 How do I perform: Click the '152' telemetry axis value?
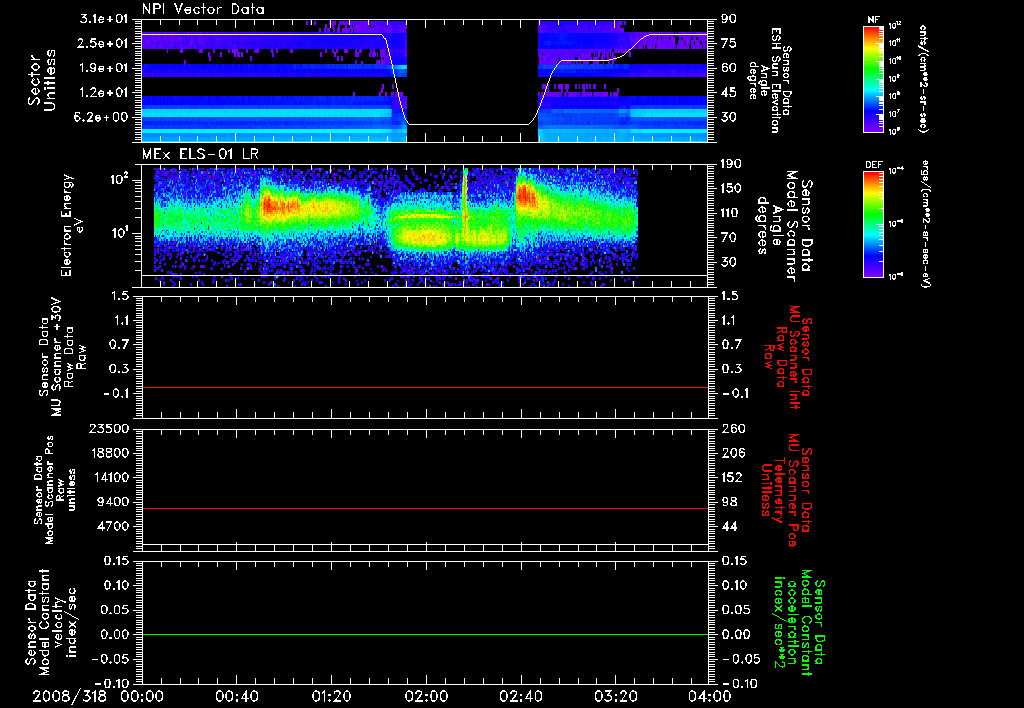tap(731, 477)
